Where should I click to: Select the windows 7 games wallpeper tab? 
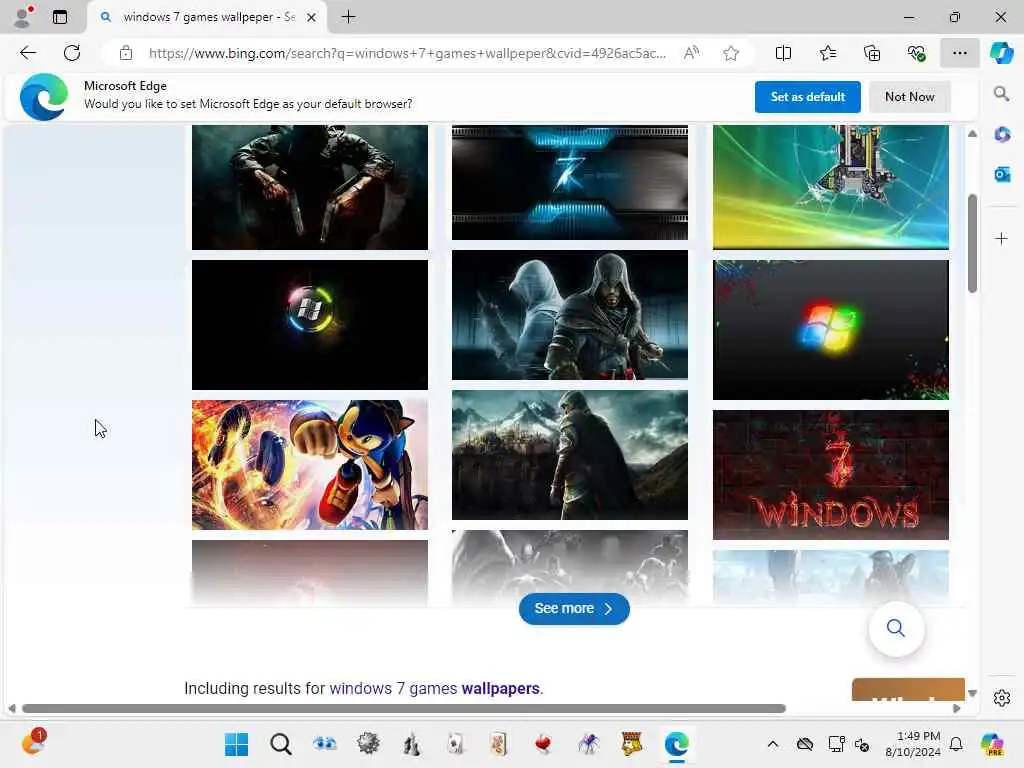pos(208,18)
